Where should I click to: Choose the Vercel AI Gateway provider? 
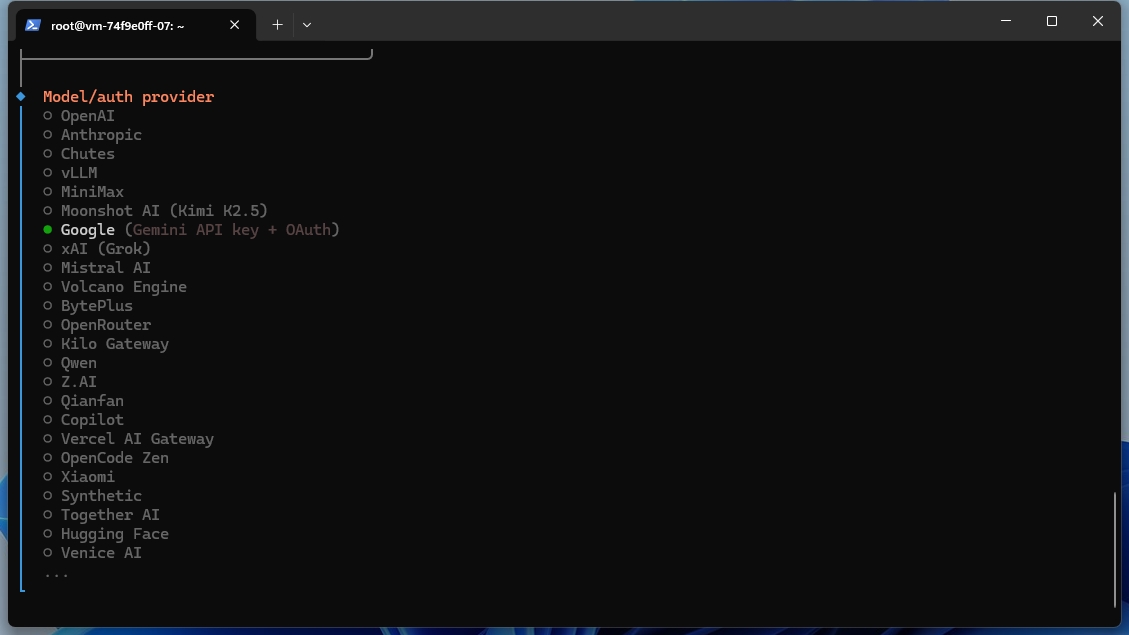pos(137,438)
